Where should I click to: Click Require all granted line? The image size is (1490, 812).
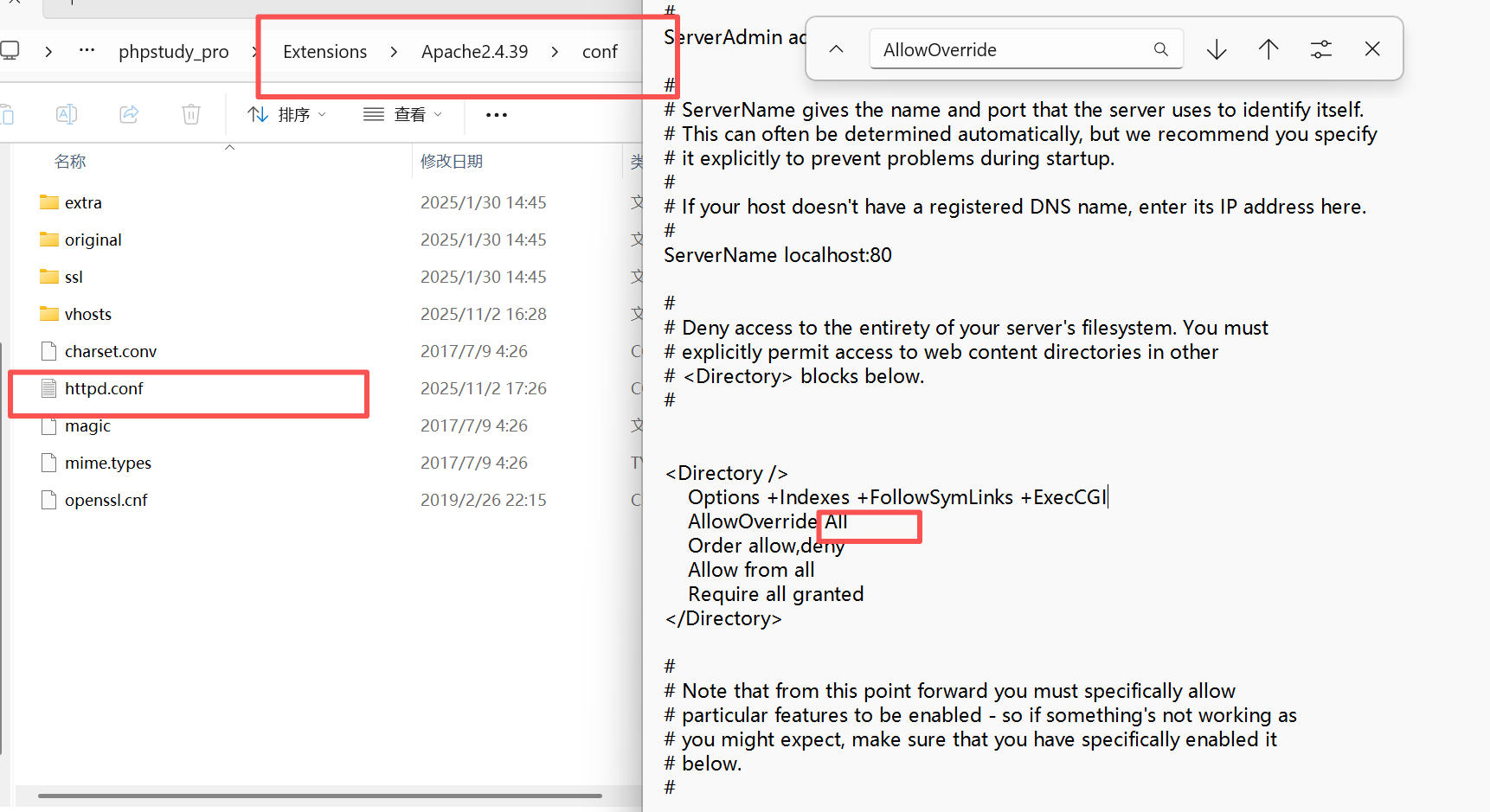pyautogui.click(x=775, y=594)
